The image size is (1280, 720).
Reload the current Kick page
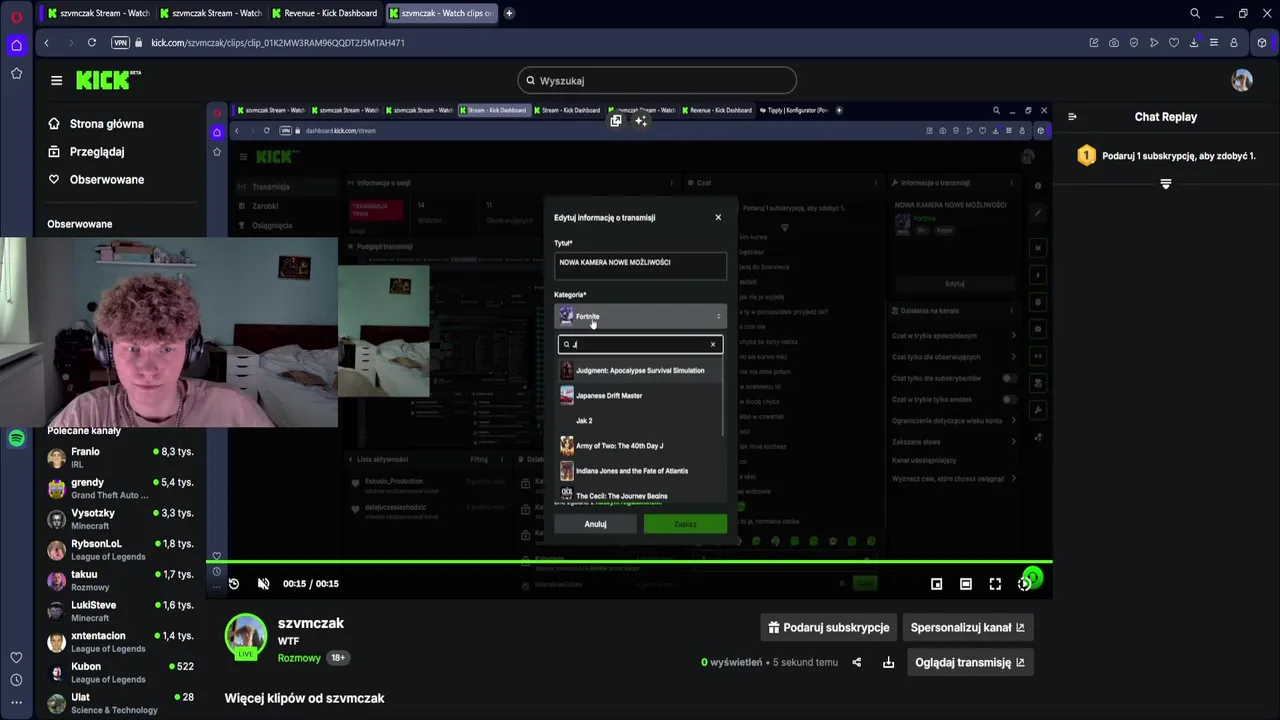[x=92, y=43]
